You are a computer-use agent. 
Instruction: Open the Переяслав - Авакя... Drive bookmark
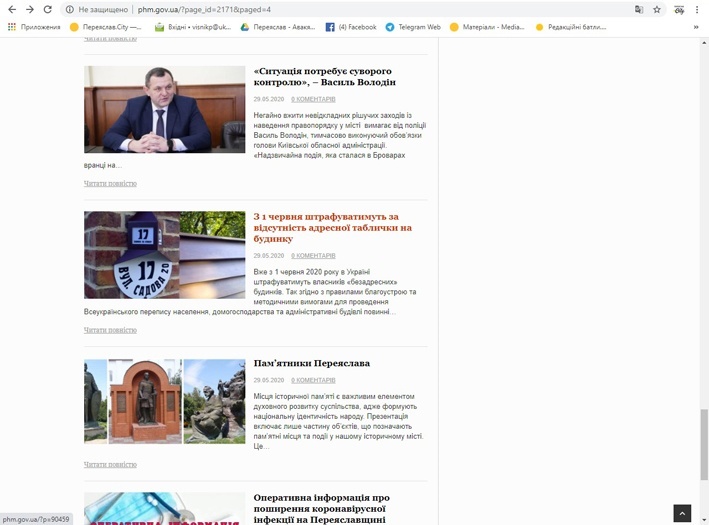(278, 27)
